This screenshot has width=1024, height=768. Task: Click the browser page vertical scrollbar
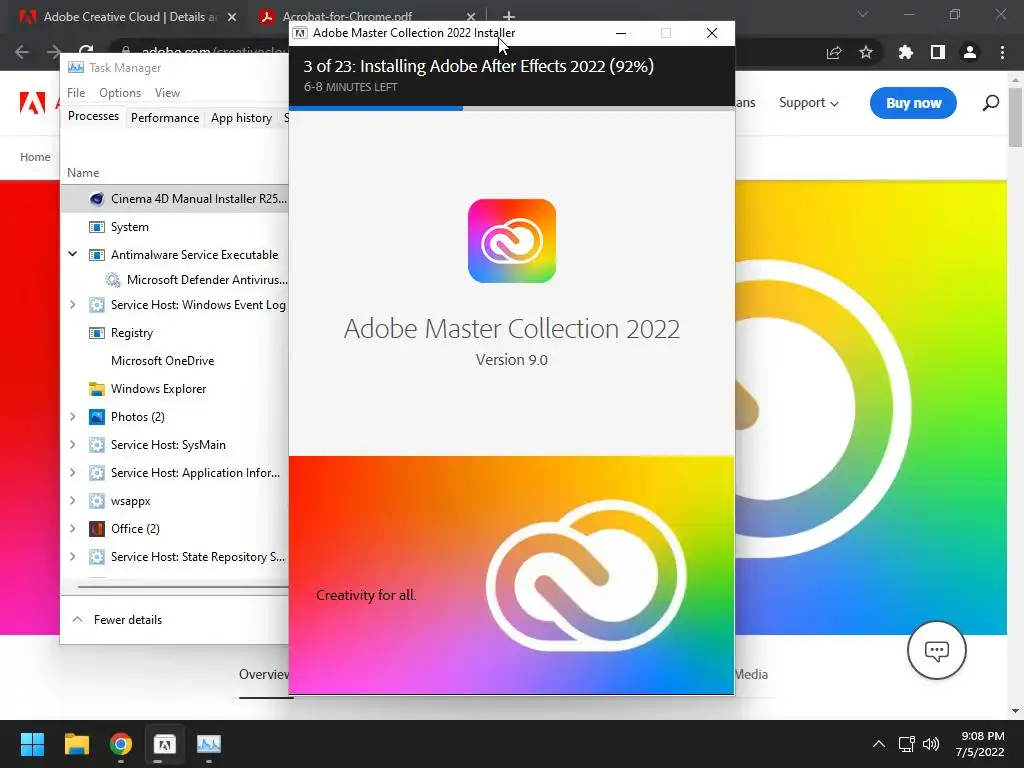[1015, 118]
